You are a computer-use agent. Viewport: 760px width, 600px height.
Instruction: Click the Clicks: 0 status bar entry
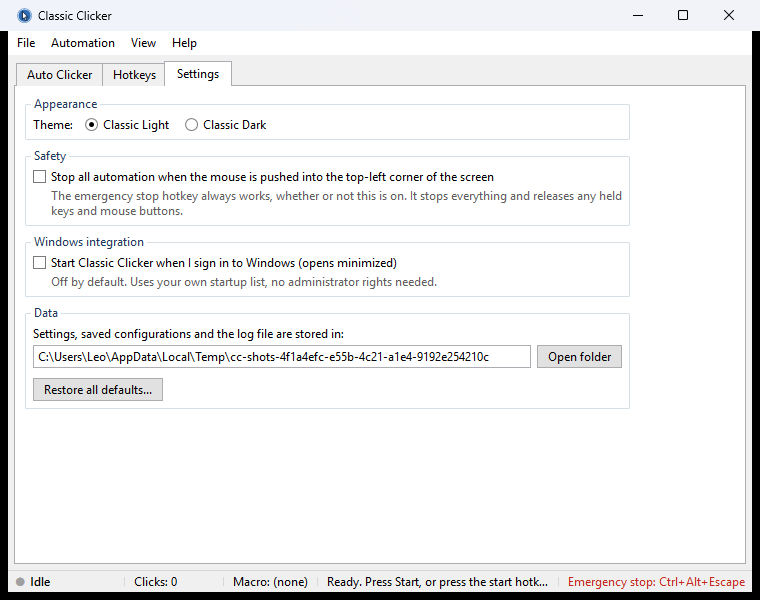tap(156, 582)
